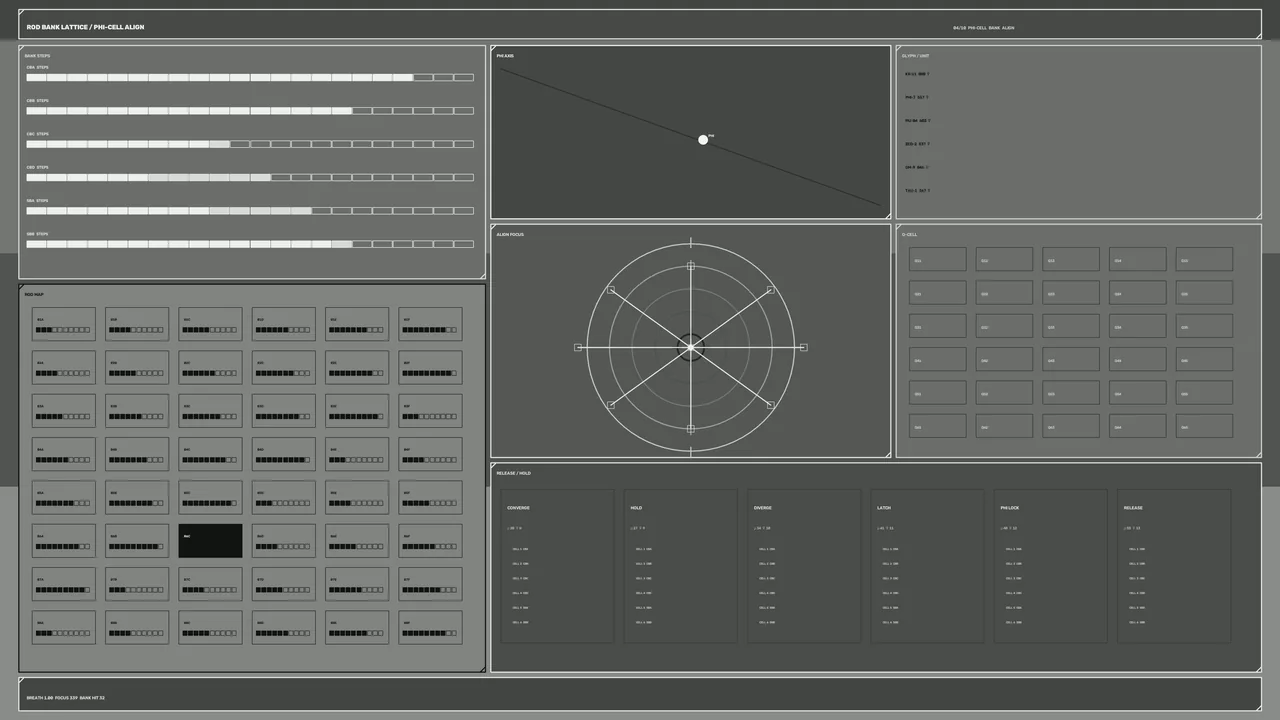Select rod cell R7B in Rod Map
The image size is (1280, 720).
coord(137,585)
